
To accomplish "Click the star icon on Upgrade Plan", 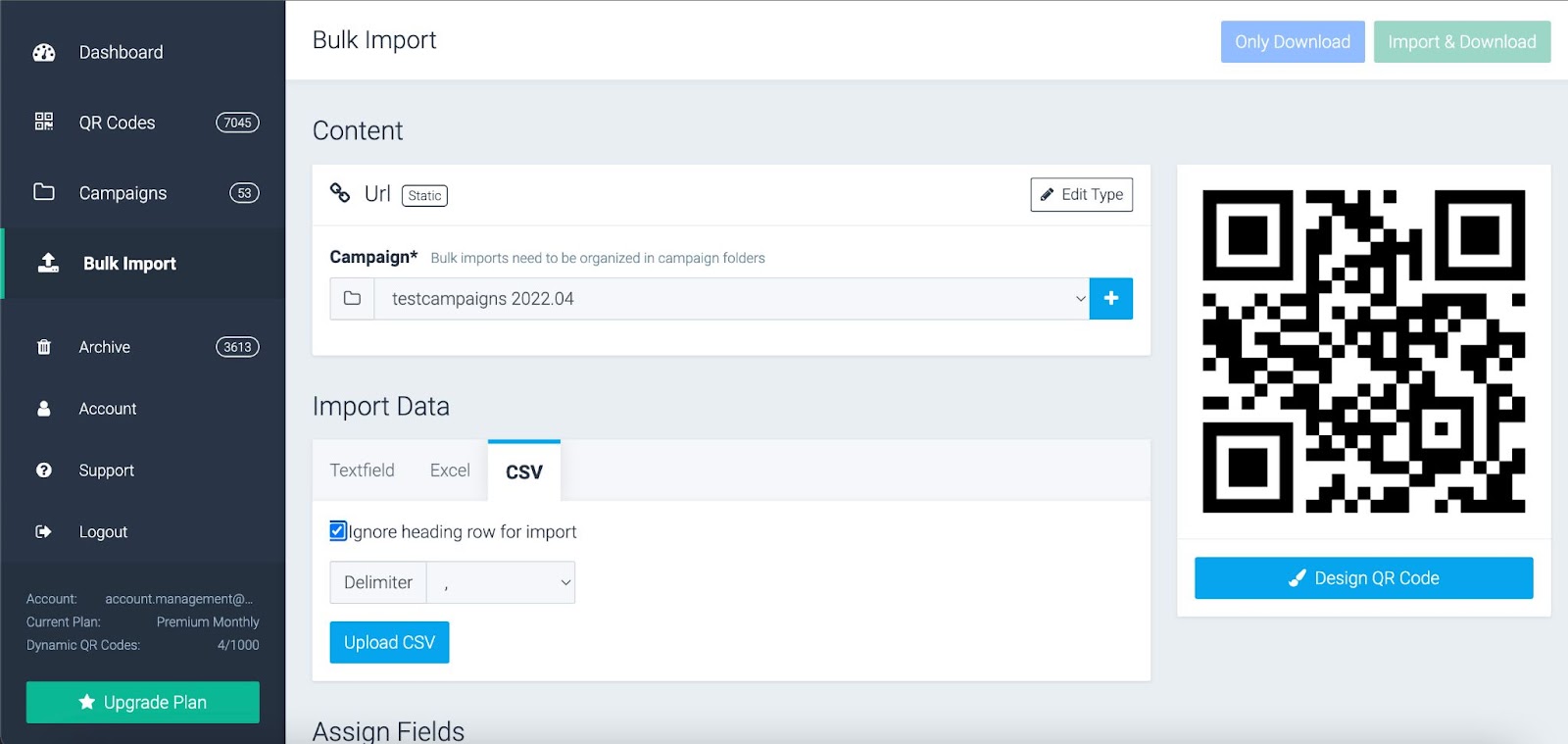I will [87, 702].
